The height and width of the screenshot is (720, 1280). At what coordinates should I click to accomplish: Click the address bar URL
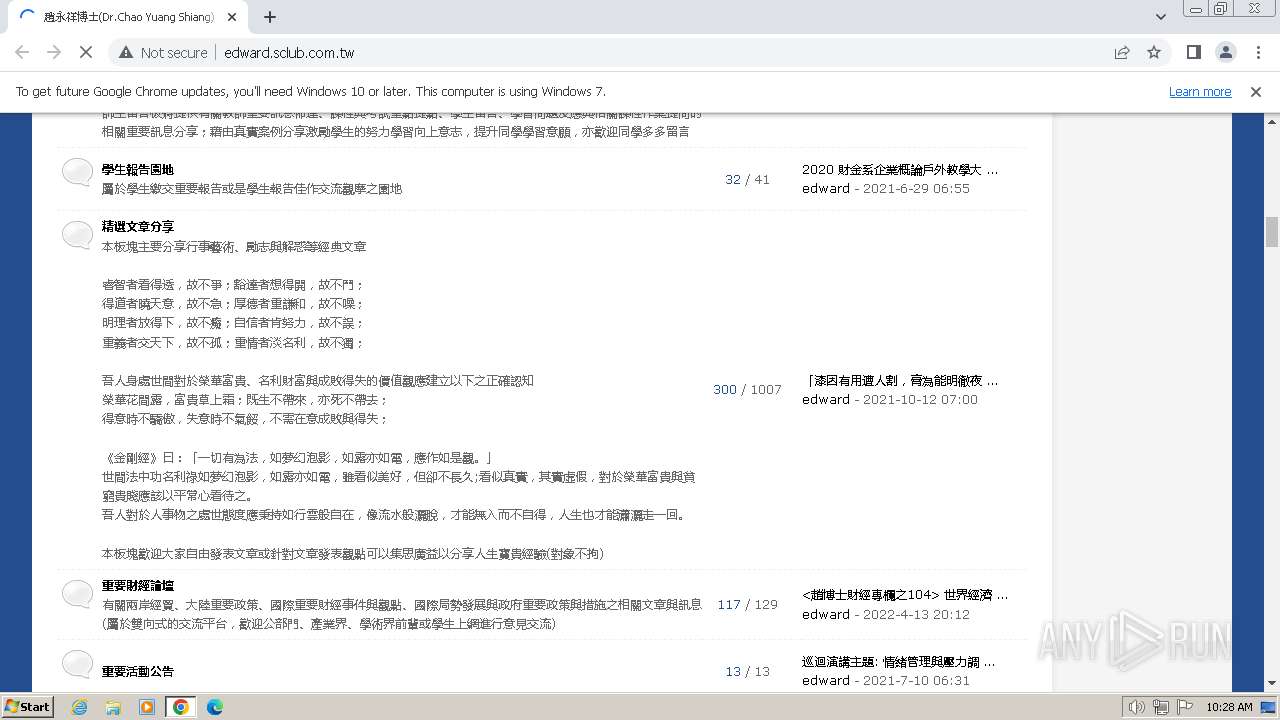pos(289,52)
